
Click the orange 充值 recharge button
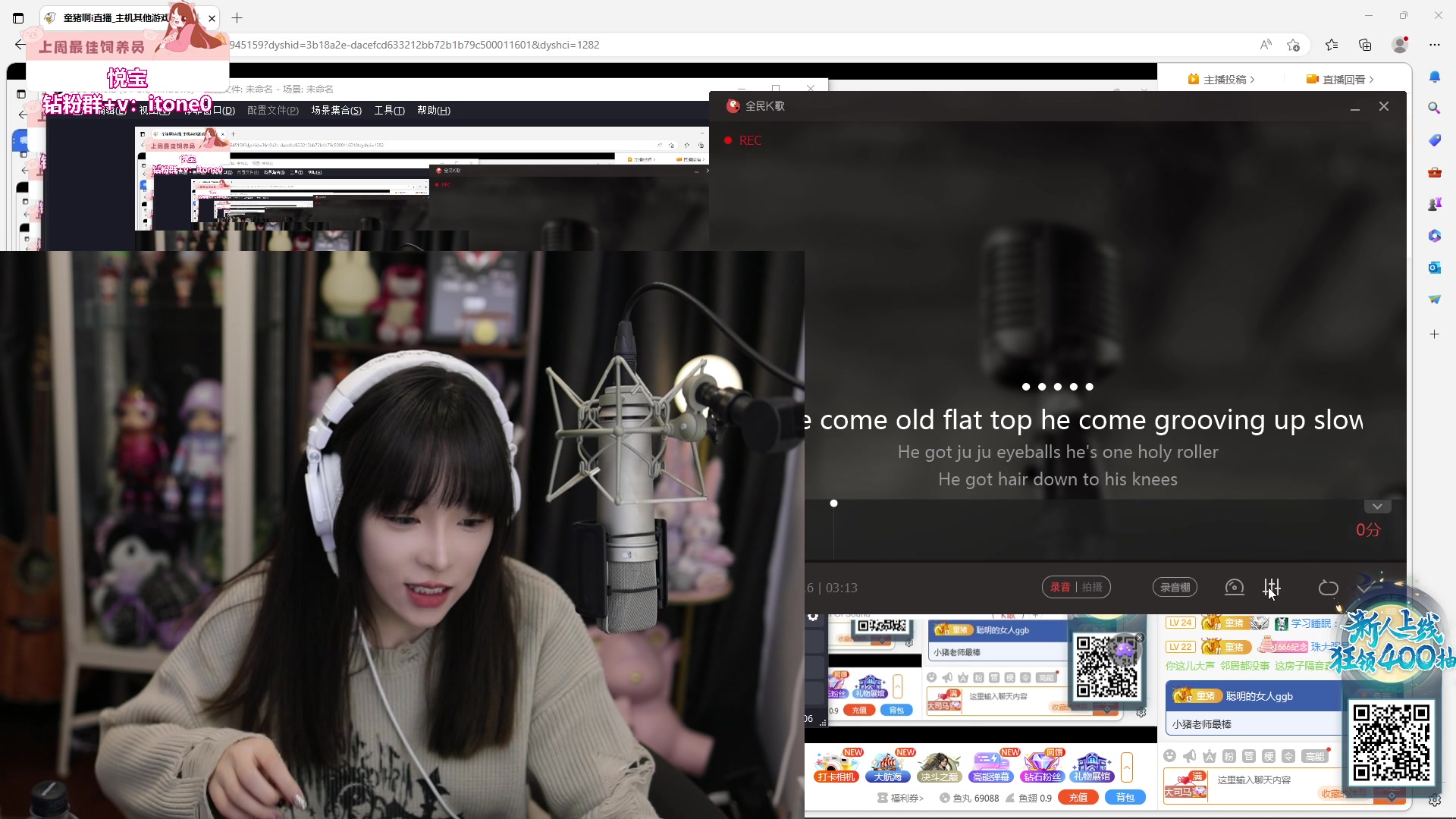click(1078, 797)
